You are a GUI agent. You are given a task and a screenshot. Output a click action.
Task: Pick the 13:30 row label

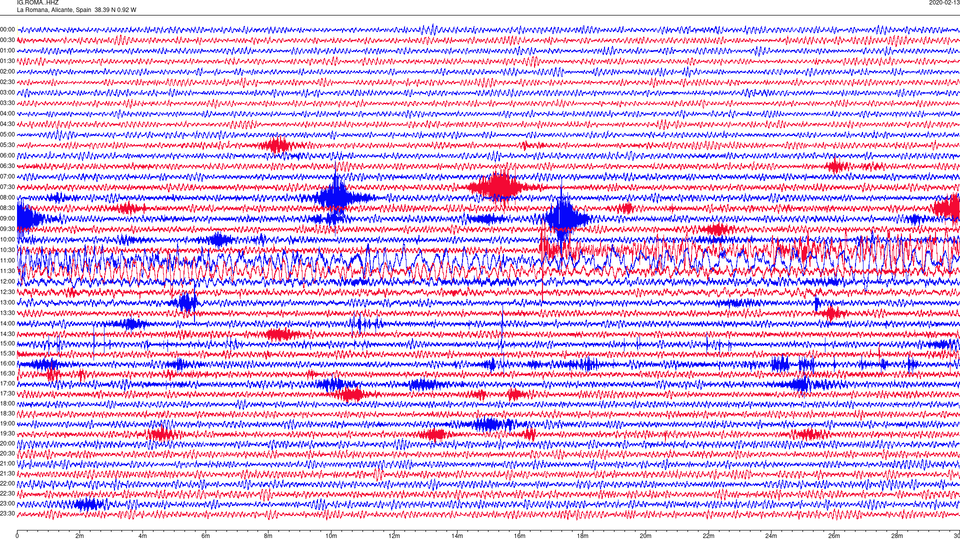pyautogui.click(x=7, y=313)
